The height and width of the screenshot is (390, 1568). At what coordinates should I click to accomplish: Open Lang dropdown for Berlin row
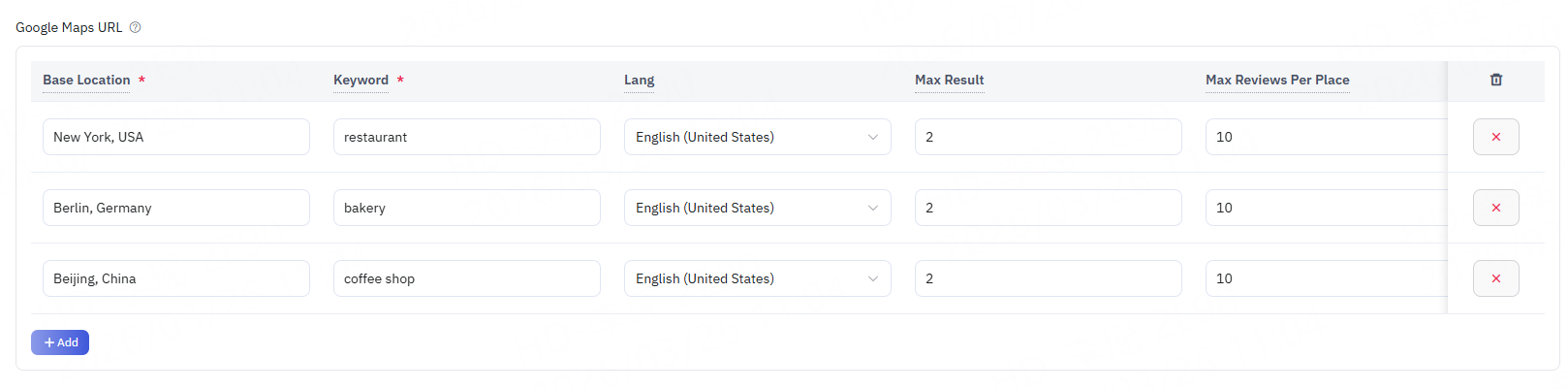[757, 208]
